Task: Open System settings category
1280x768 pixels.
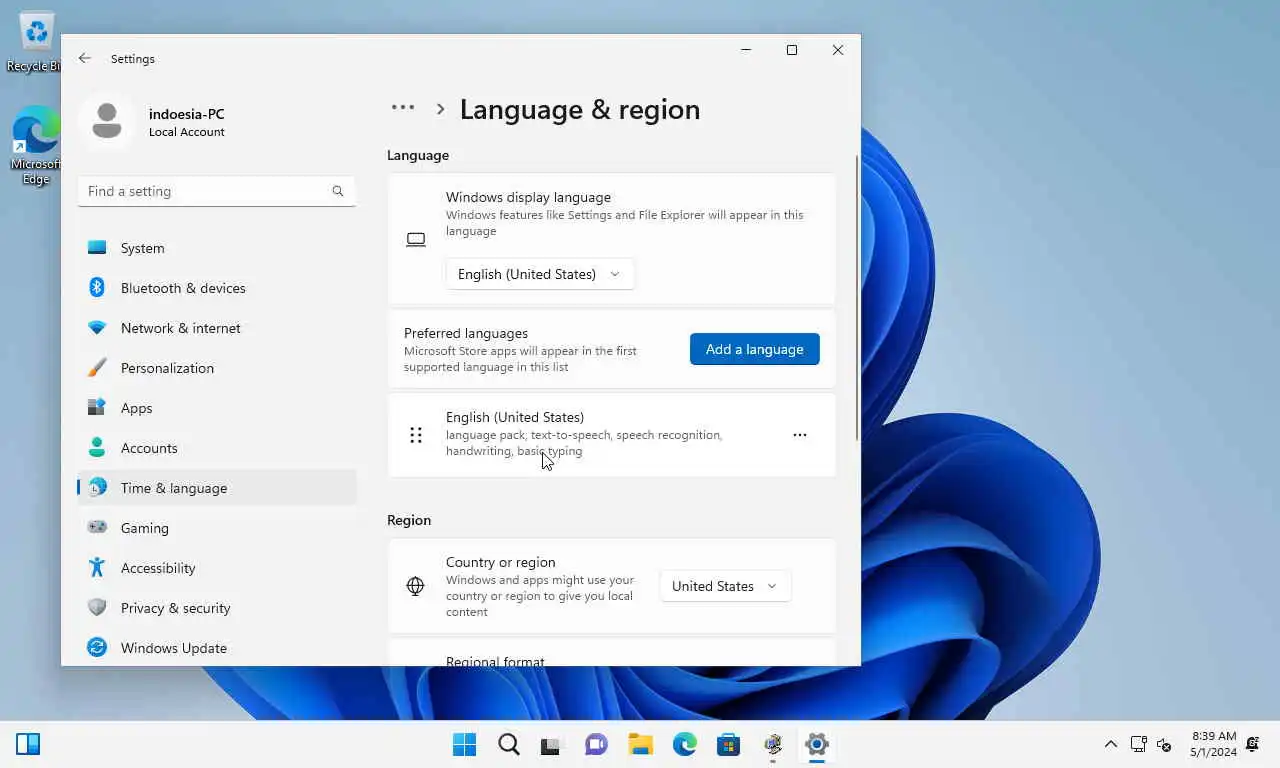Action: [x=217, y=248]
